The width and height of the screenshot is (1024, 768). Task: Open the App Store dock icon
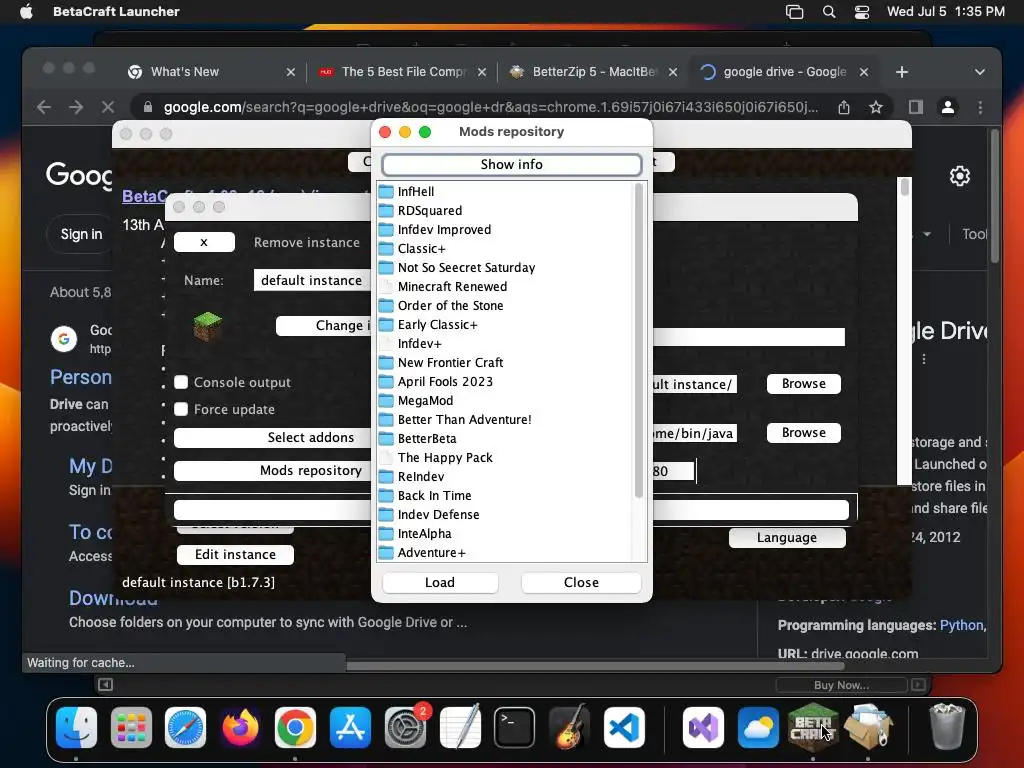[x=350, y=727]
